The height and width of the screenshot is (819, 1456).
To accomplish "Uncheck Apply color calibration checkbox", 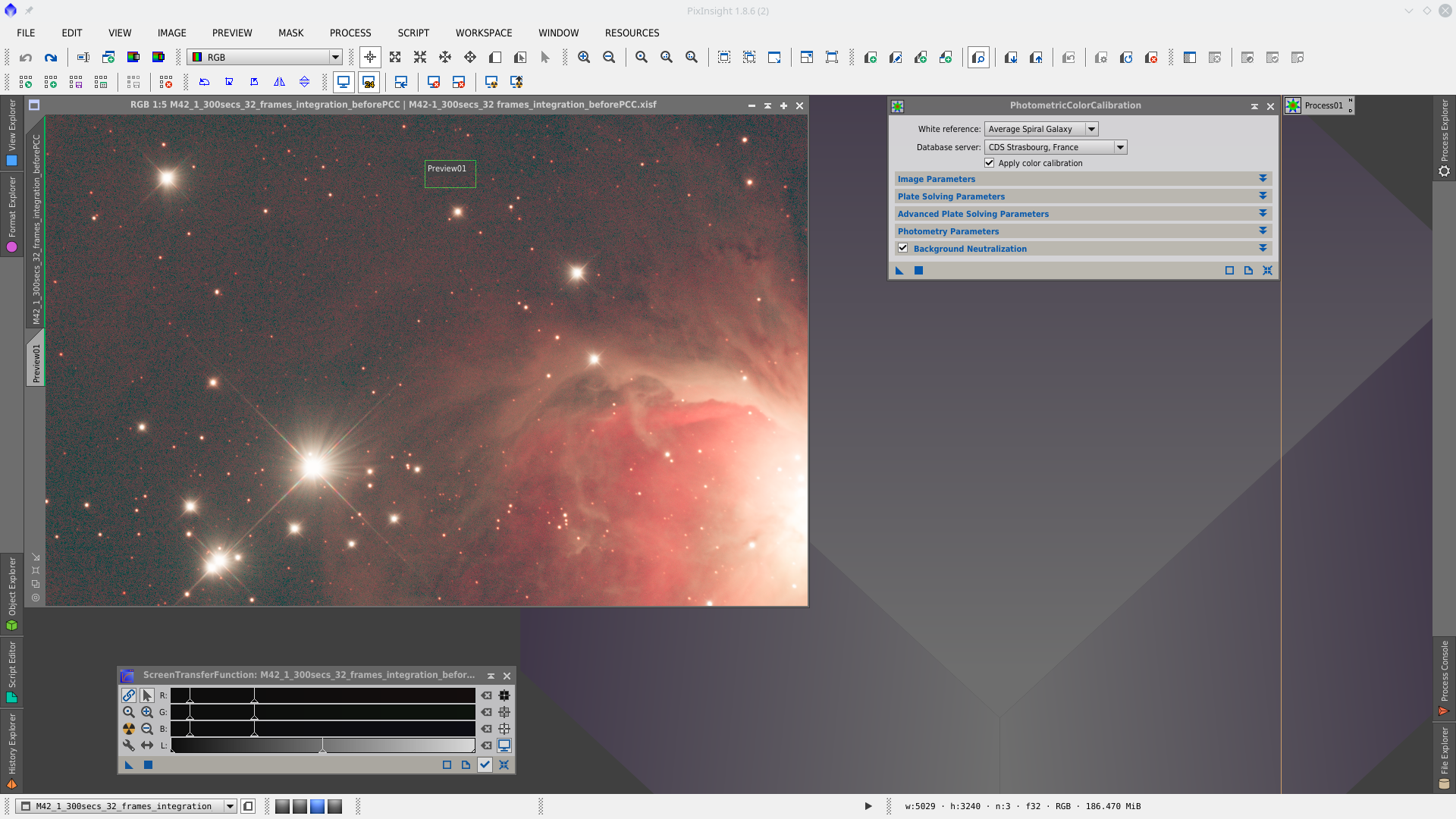I will (x=990, y=163).
